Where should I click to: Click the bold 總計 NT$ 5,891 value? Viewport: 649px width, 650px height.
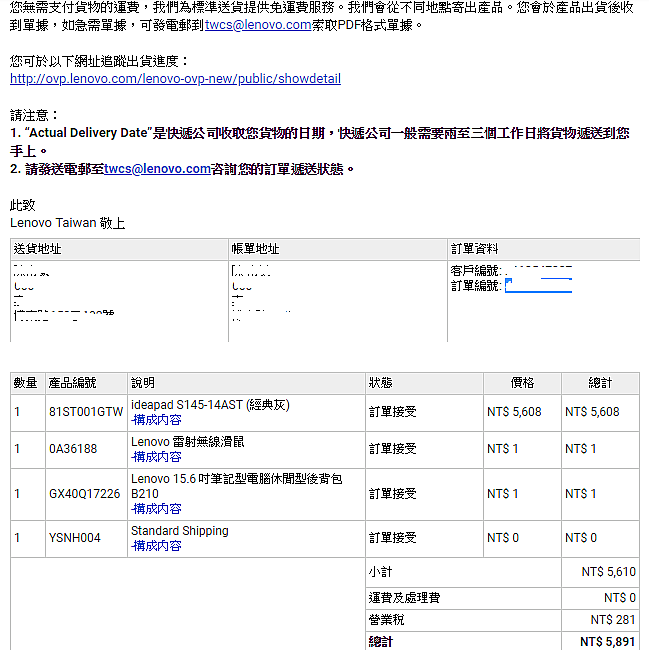[x=608, y=642]
